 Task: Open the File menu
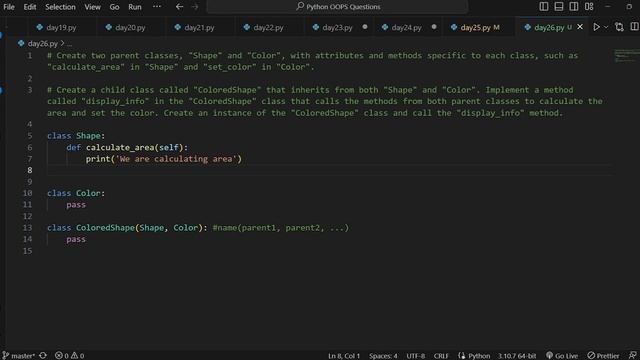(x=9, y=7)
